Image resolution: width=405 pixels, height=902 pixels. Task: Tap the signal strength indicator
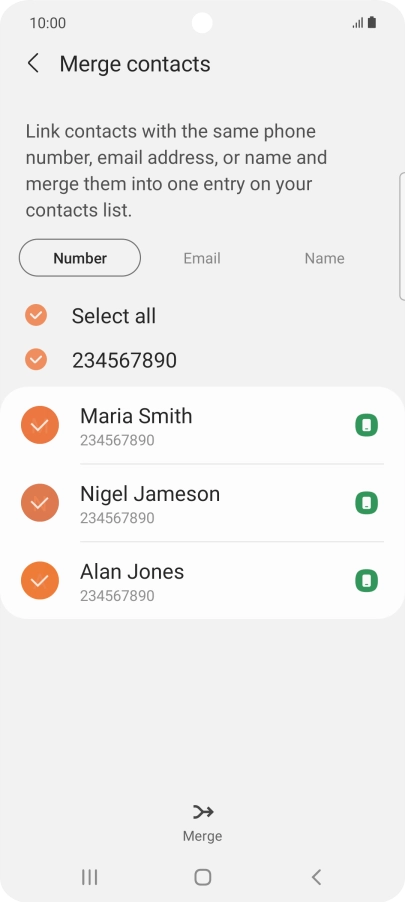[358, 23]
